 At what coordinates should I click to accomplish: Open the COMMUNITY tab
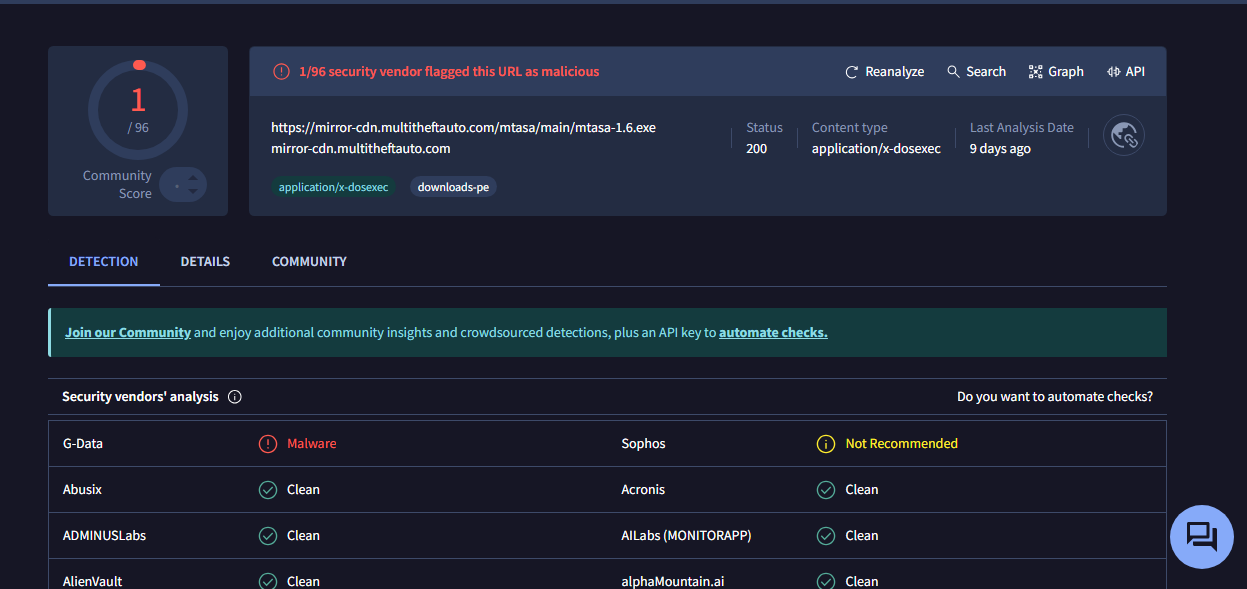(309, 262)
